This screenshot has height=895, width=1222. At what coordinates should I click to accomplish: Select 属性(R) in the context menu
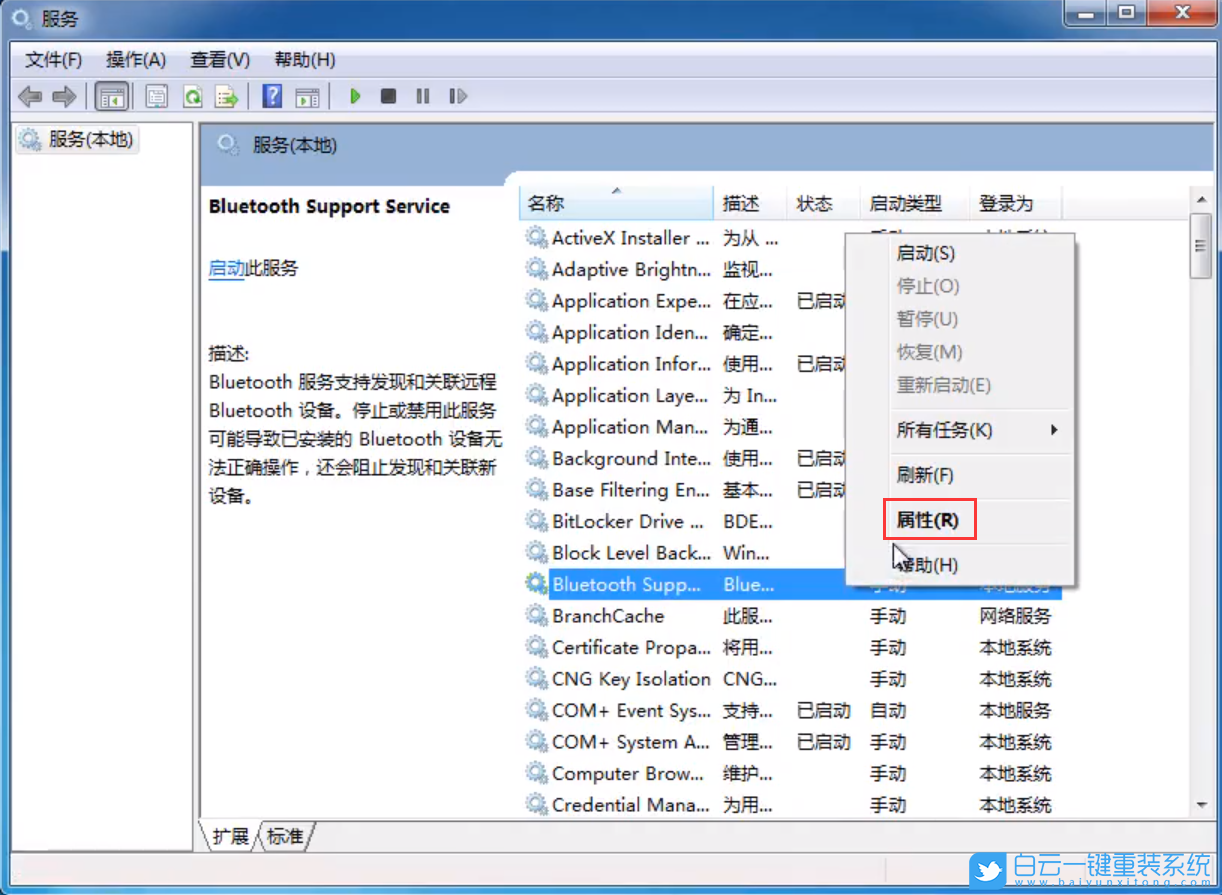(x=928, y=519)
